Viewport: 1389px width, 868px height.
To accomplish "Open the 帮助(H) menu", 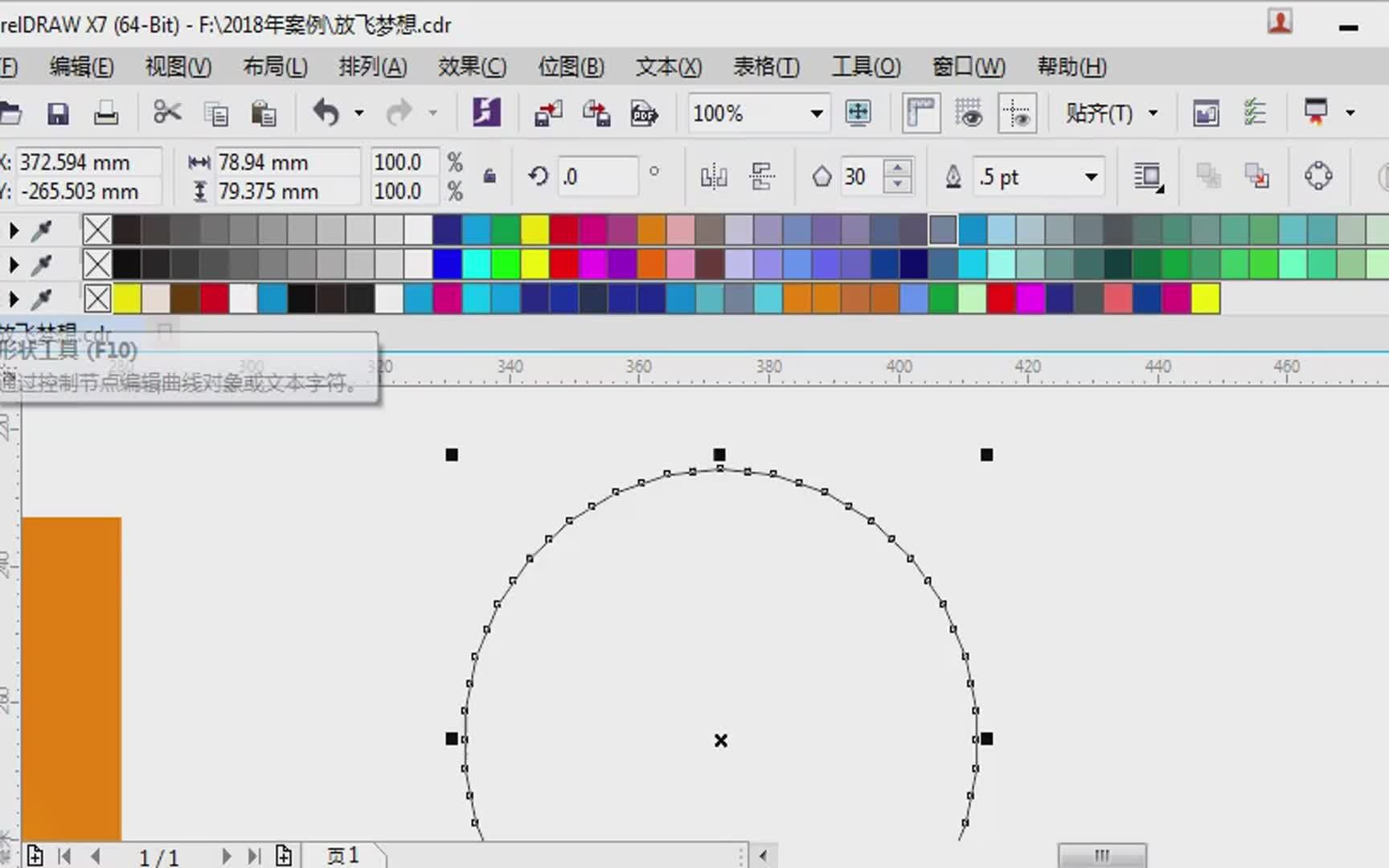I will (x=1071, y=67).
